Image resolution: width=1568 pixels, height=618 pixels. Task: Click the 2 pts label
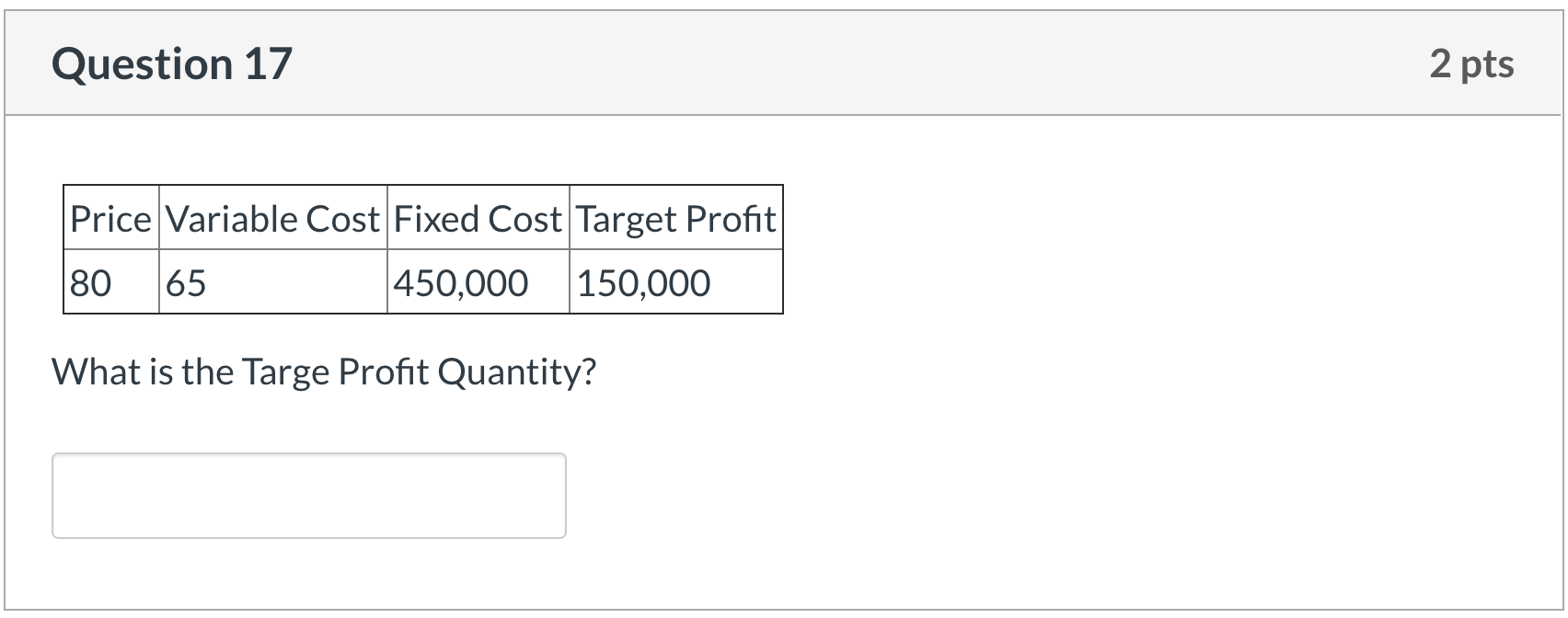point(1470,63)
